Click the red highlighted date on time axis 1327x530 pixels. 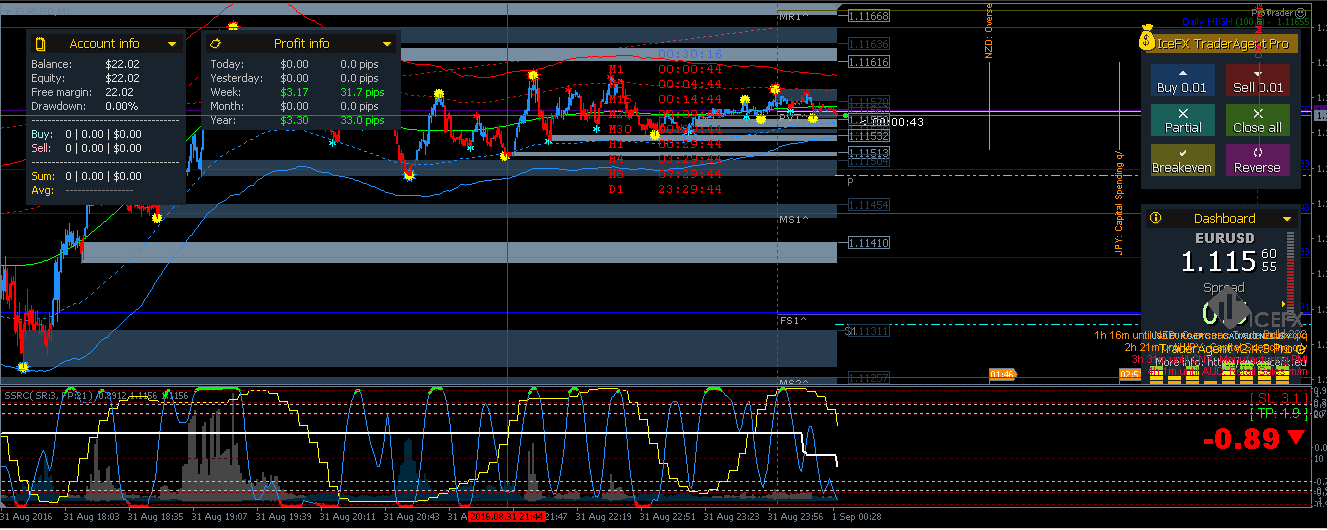click(x=508, y=517)
